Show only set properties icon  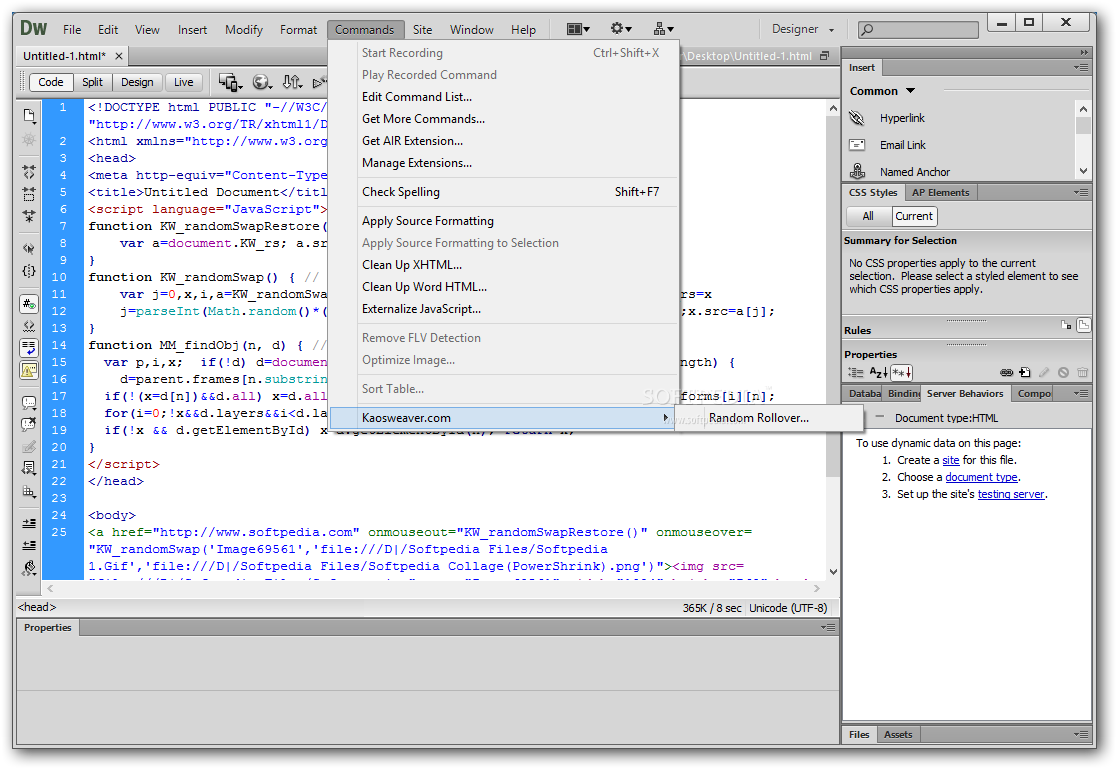coord(901,372)
